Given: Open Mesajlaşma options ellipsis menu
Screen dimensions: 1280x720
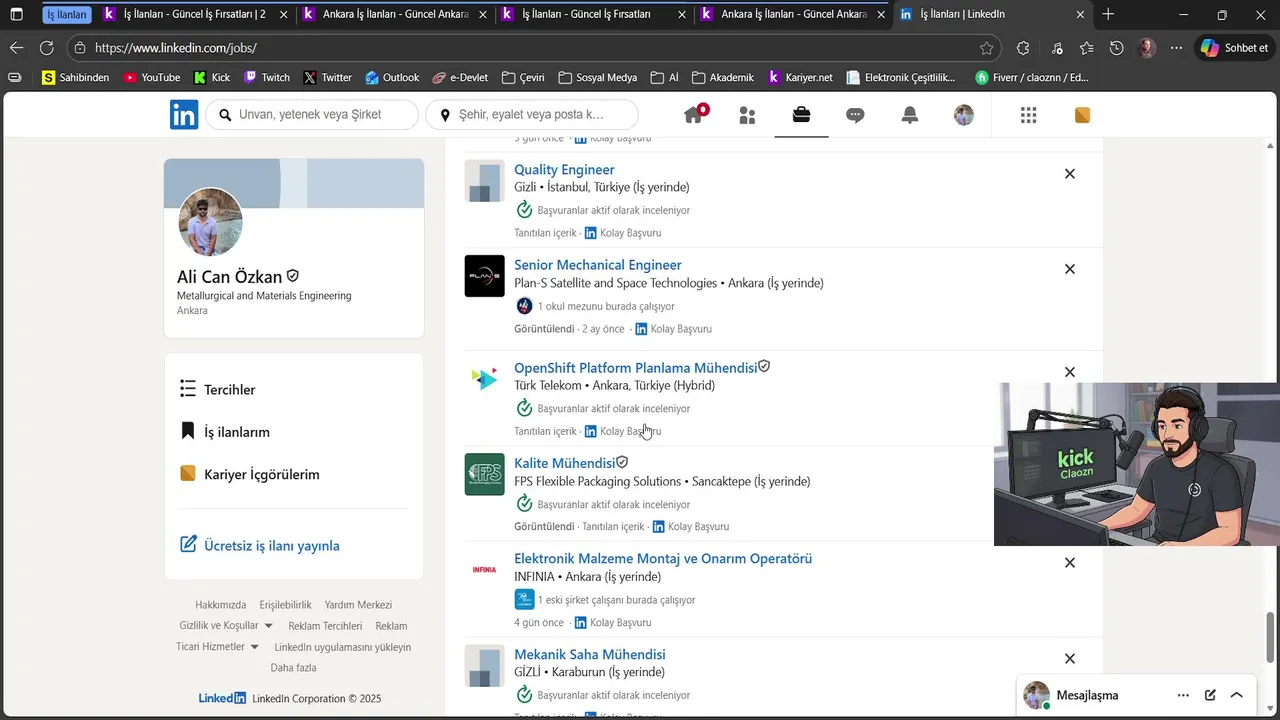Looking at the screenshot, I should click(1183, 695).
